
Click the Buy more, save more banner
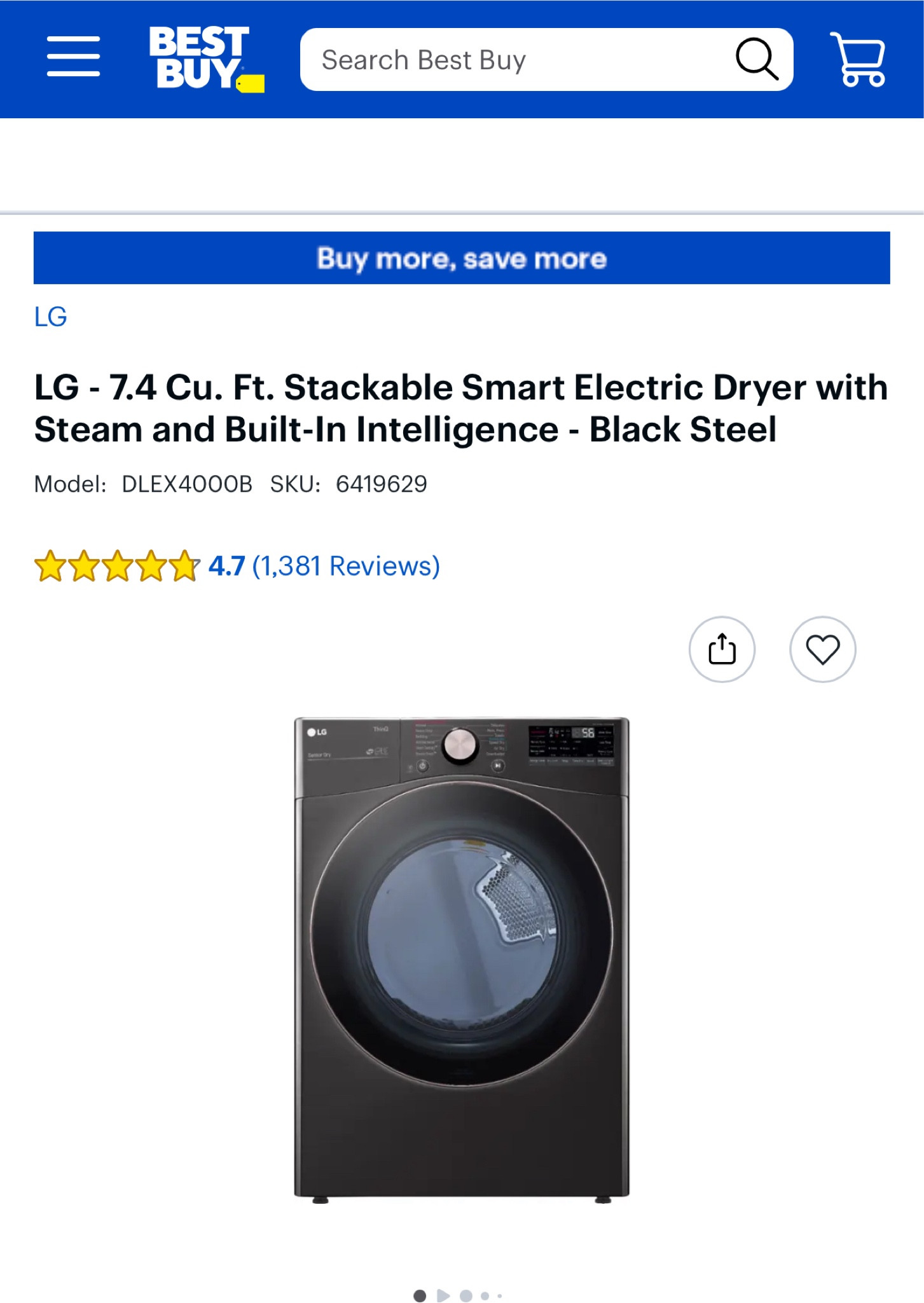click(x=462, y=258)
